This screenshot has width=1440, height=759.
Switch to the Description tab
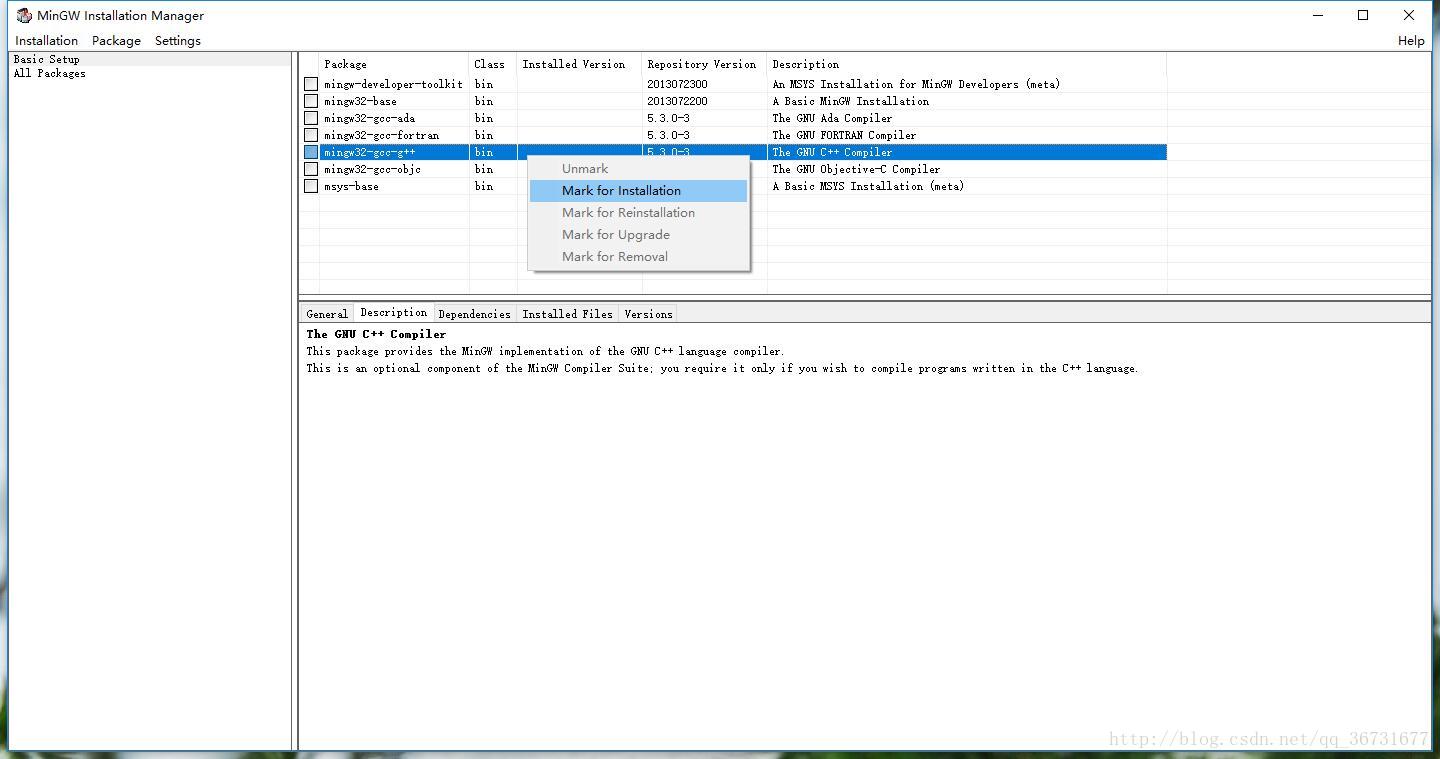pos(394,312)
